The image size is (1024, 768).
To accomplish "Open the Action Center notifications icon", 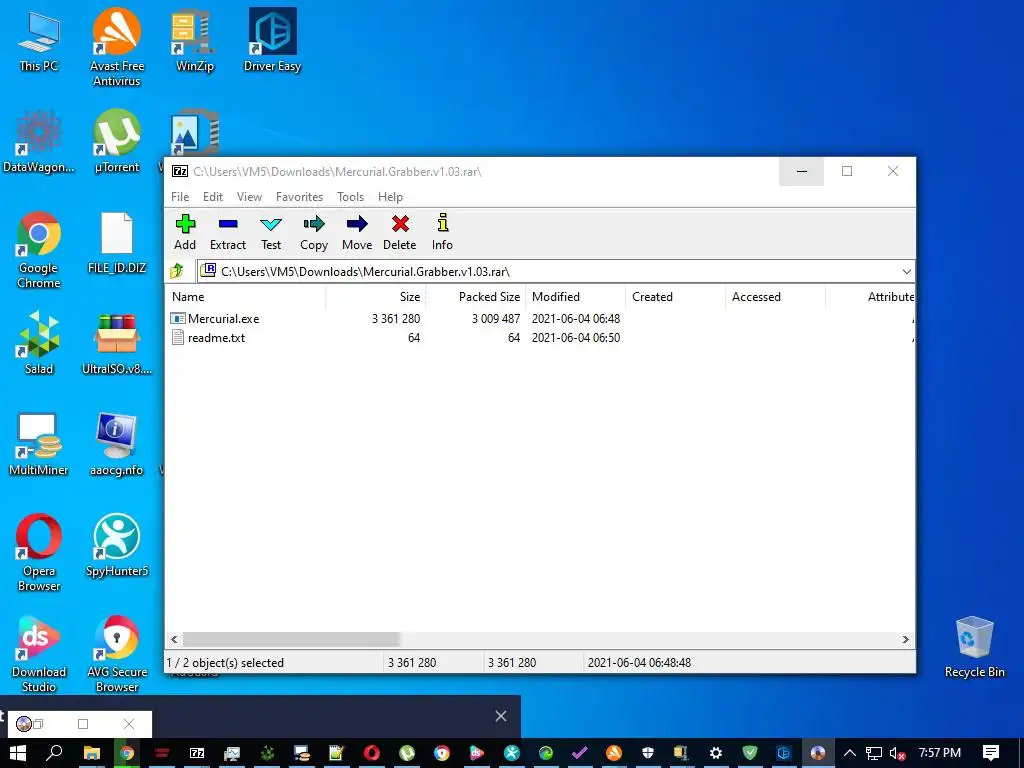I will click(x=991, y=753).
